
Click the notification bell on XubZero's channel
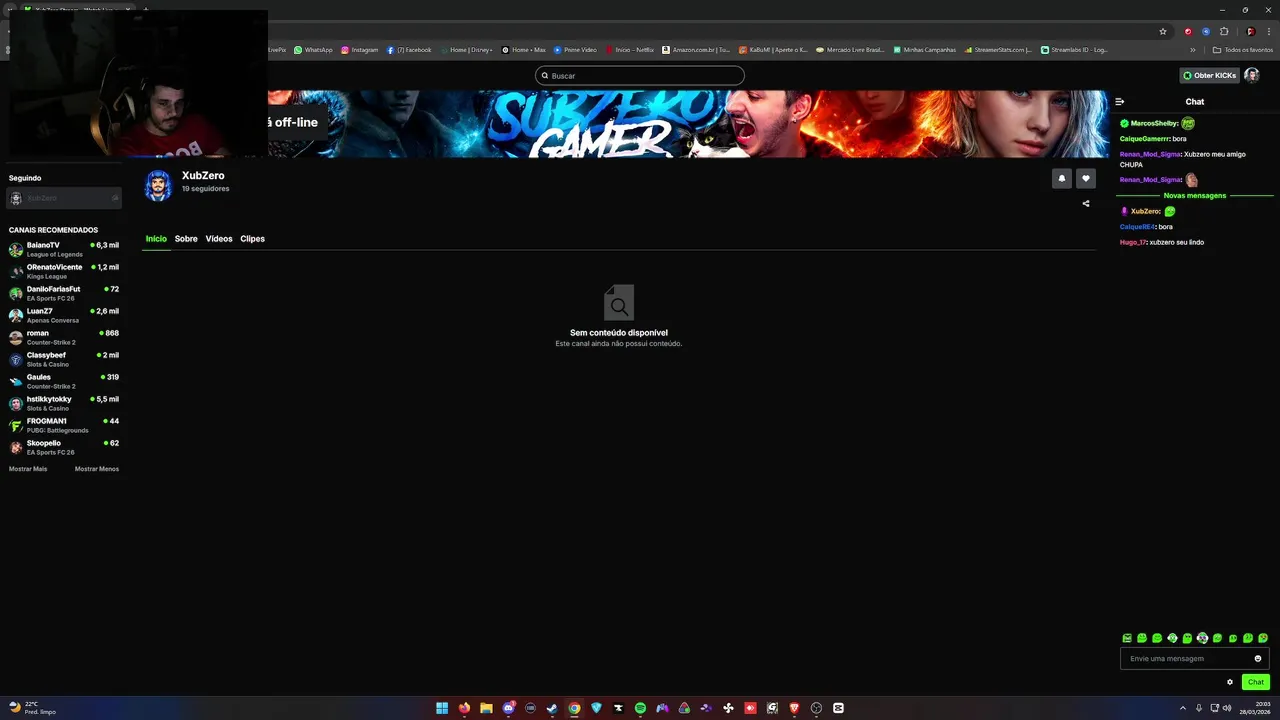[1062, 178]
